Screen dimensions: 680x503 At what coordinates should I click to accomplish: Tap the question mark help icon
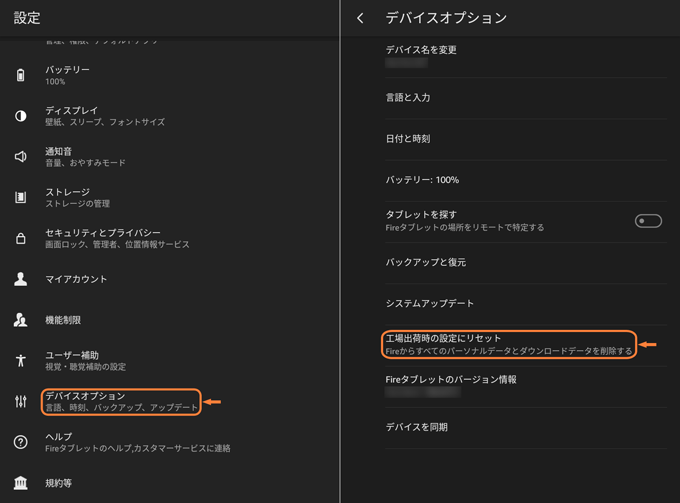[20, 442]
